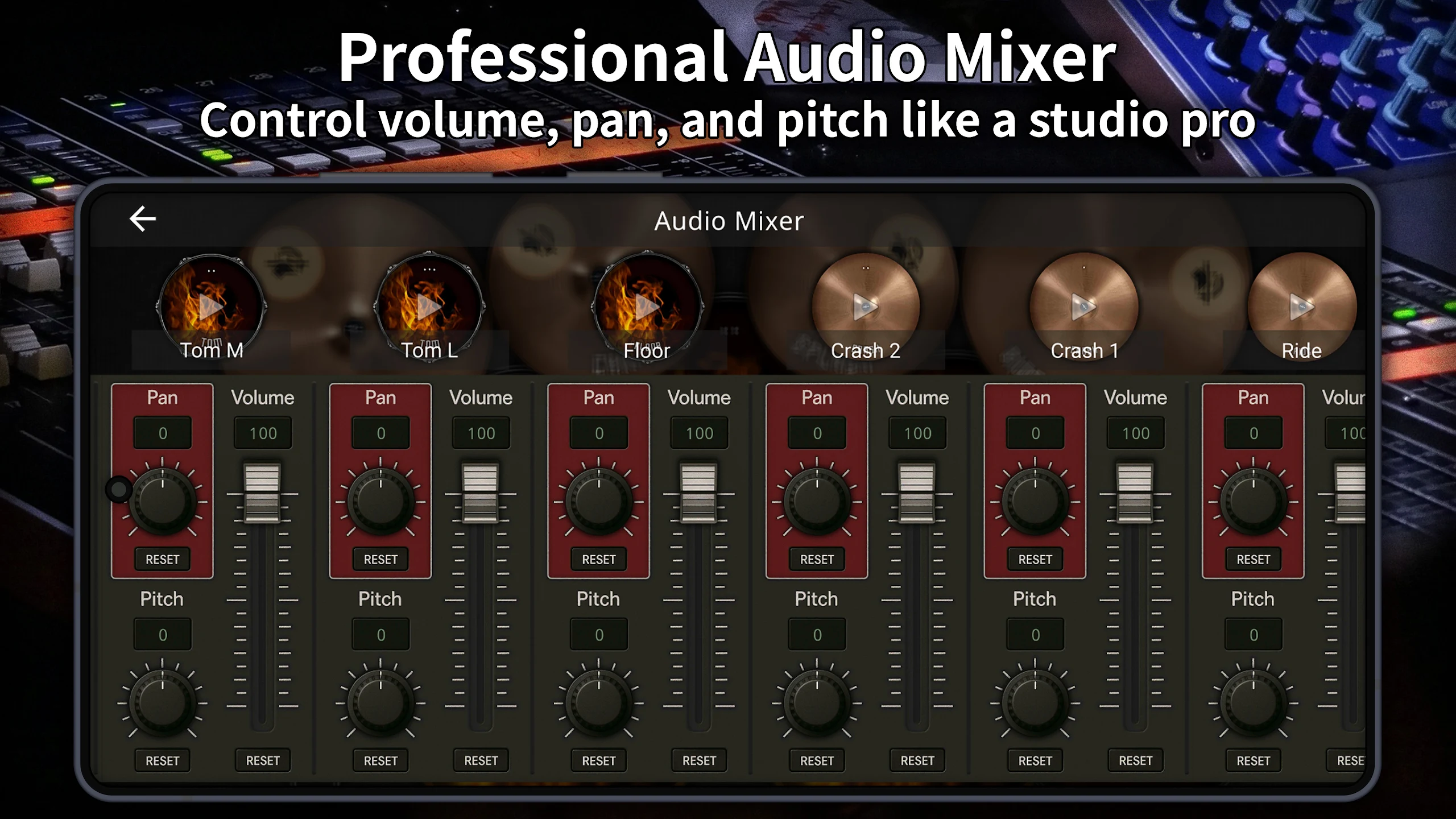
Task: Play the Crash 2 cymbal
Action: coord(865,307)
